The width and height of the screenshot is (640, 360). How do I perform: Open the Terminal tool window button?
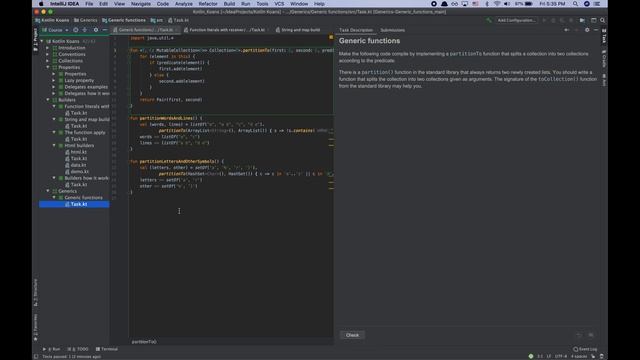(x=107, y=349)
